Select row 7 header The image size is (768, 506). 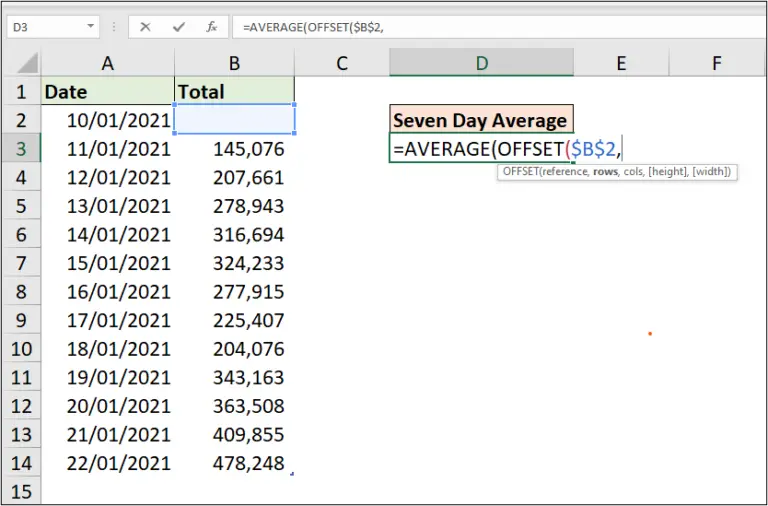click(x=21, y=263)
